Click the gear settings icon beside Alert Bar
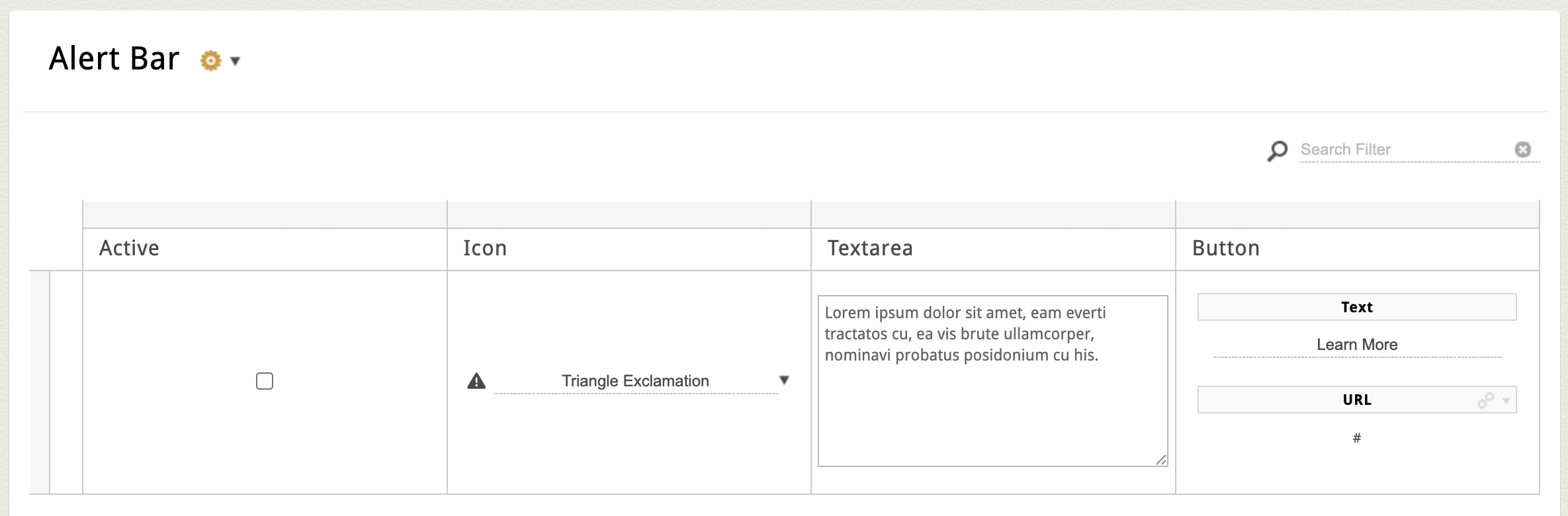This screenshot has width=1568, height=516. coord(210,61)
